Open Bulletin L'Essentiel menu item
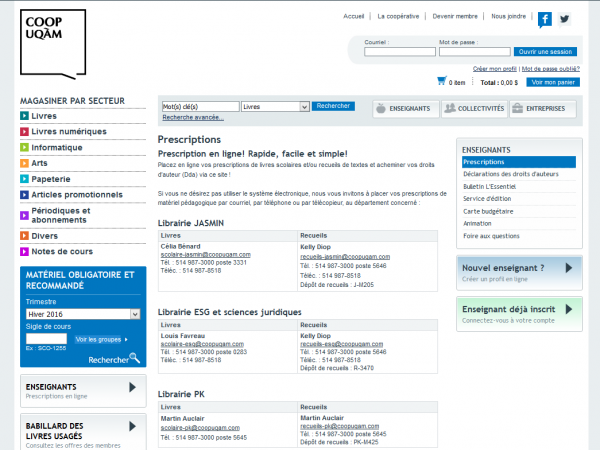The width and height of the screenshot is (600, 450). (489, 186)
